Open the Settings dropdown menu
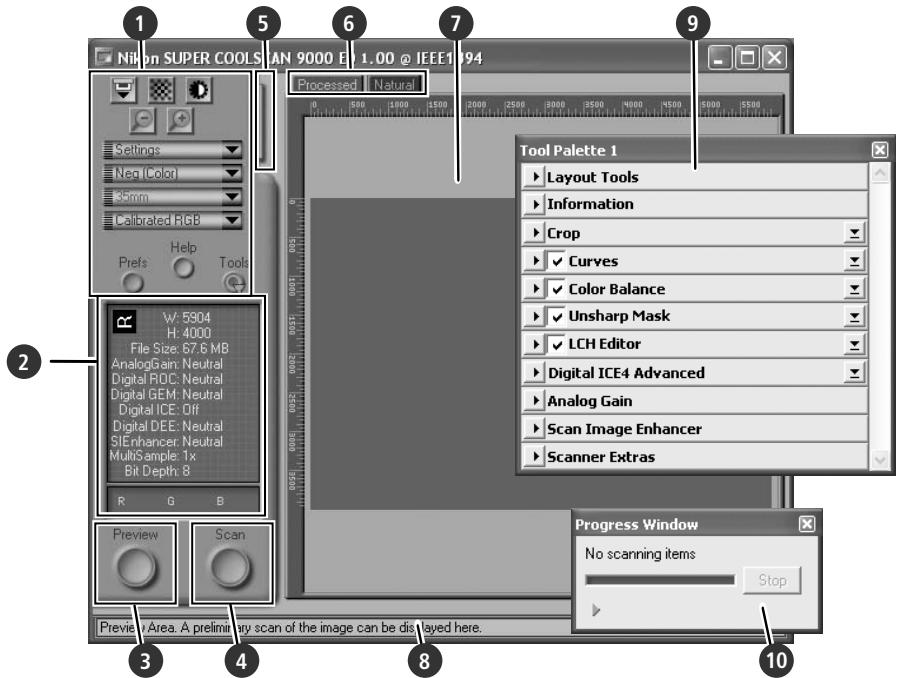The image size is (898, 678). pyautogui.click(x=172, y=150)
